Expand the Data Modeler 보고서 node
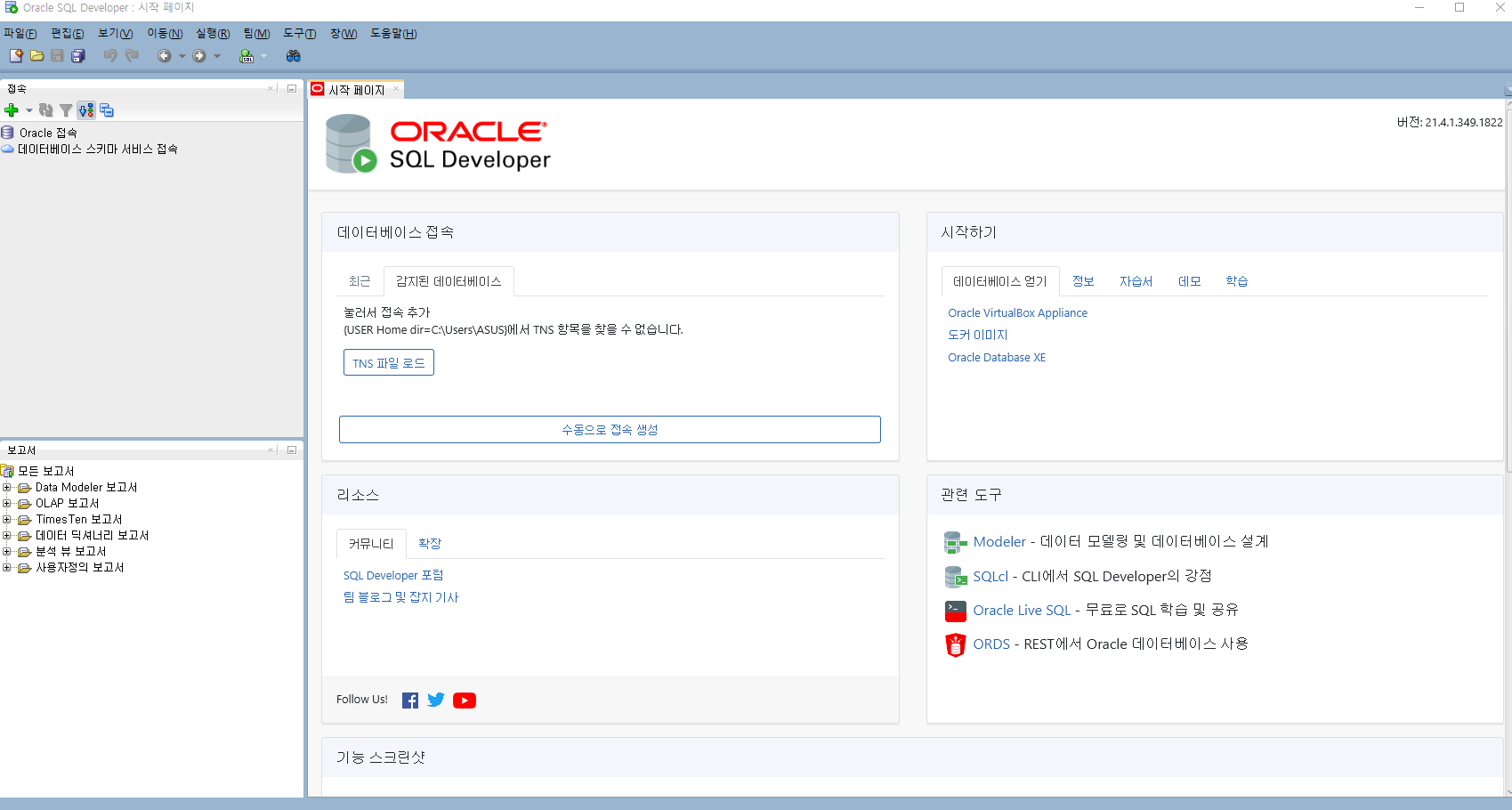 [7, 487]
